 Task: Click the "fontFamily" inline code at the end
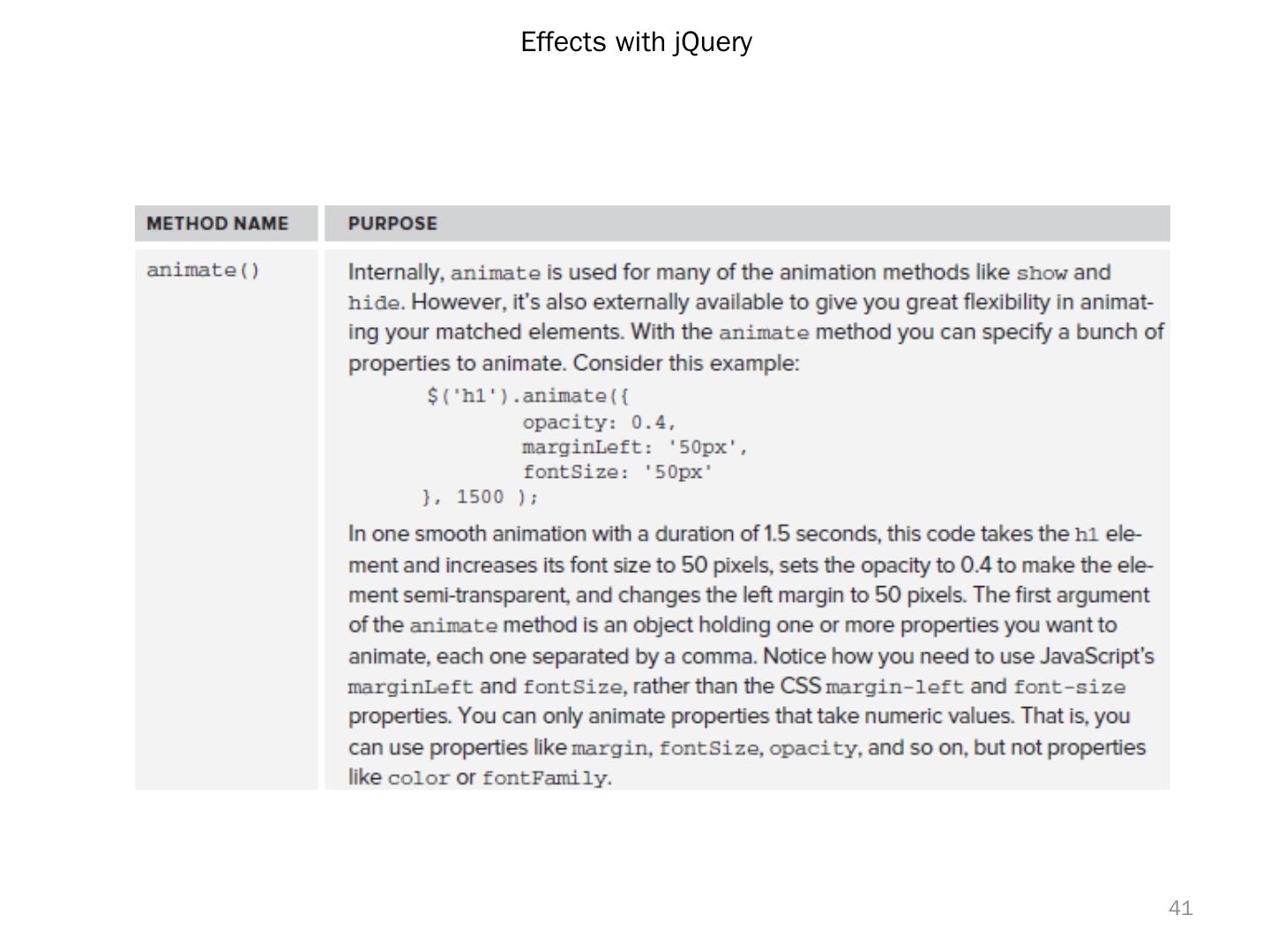coord(545,778)
